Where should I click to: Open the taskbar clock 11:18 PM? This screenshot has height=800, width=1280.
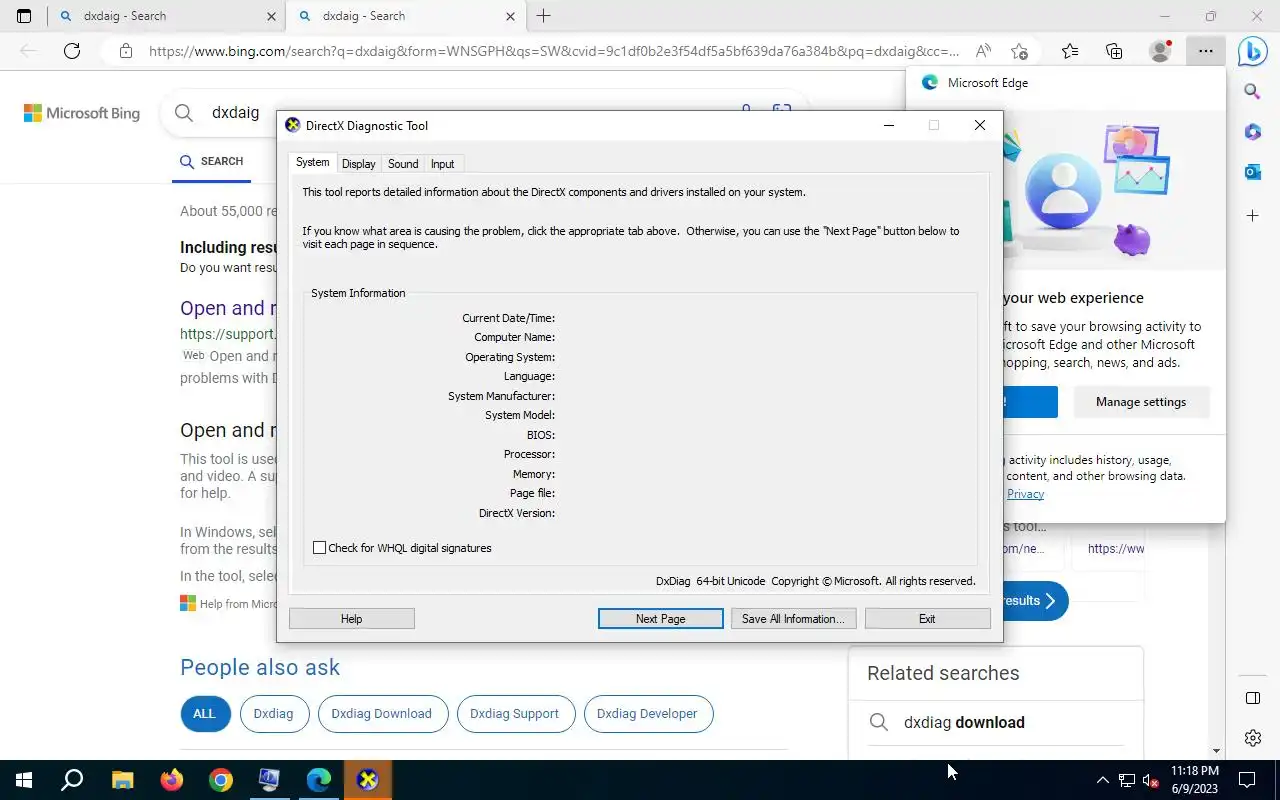(x=1195, y=780)
